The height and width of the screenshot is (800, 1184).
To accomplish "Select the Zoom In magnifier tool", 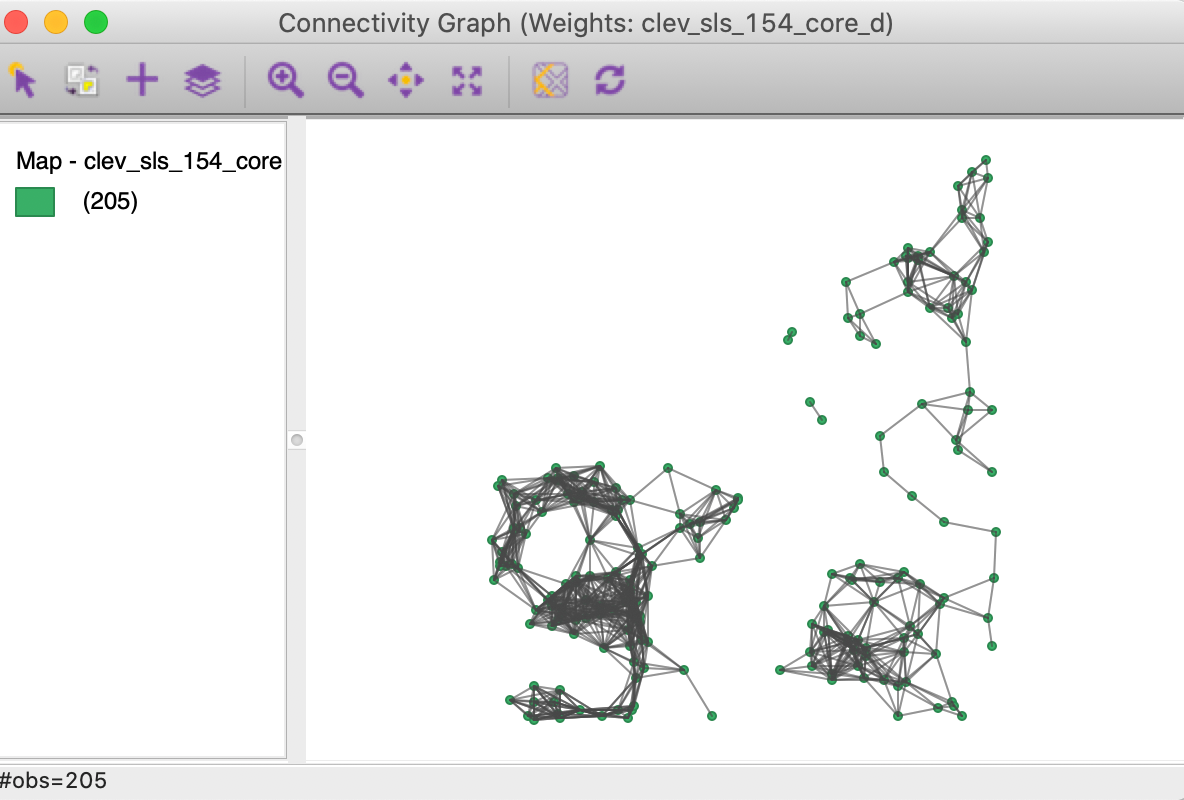I will 285,80.
